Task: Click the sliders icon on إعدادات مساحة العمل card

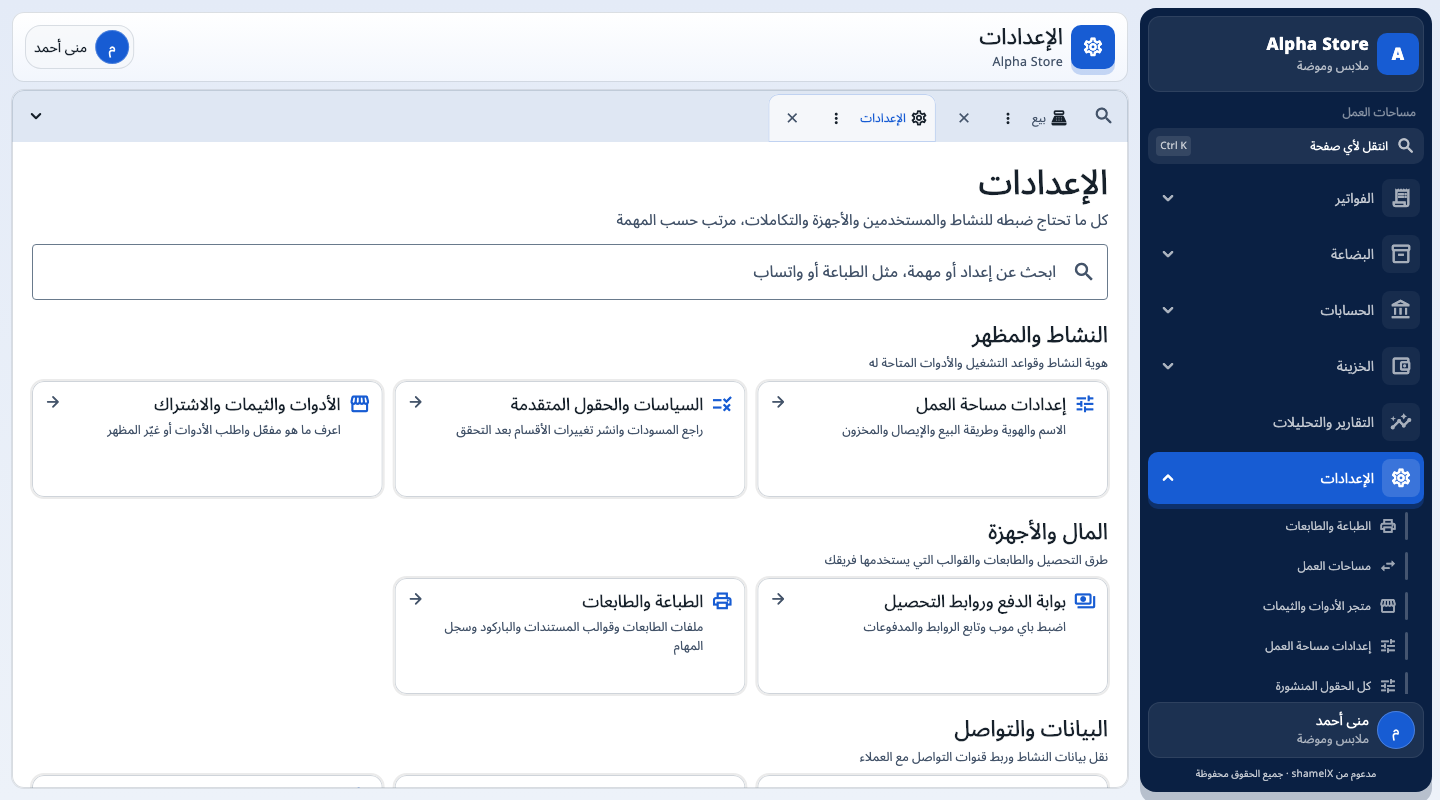Action: (1085, 404)
